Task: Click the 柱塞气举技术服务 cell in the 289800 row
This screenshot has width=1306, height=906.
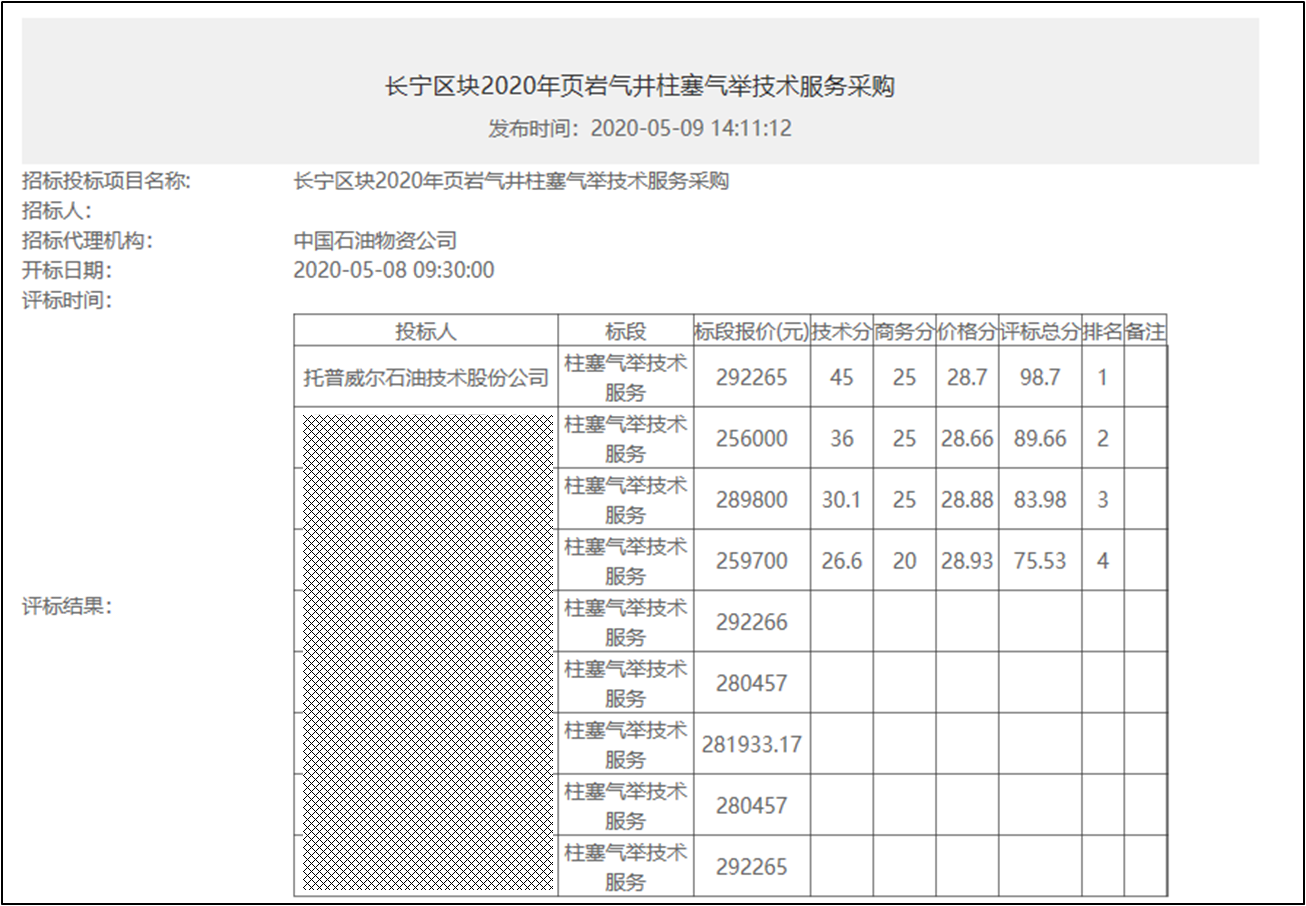Action: coord(626,499)
